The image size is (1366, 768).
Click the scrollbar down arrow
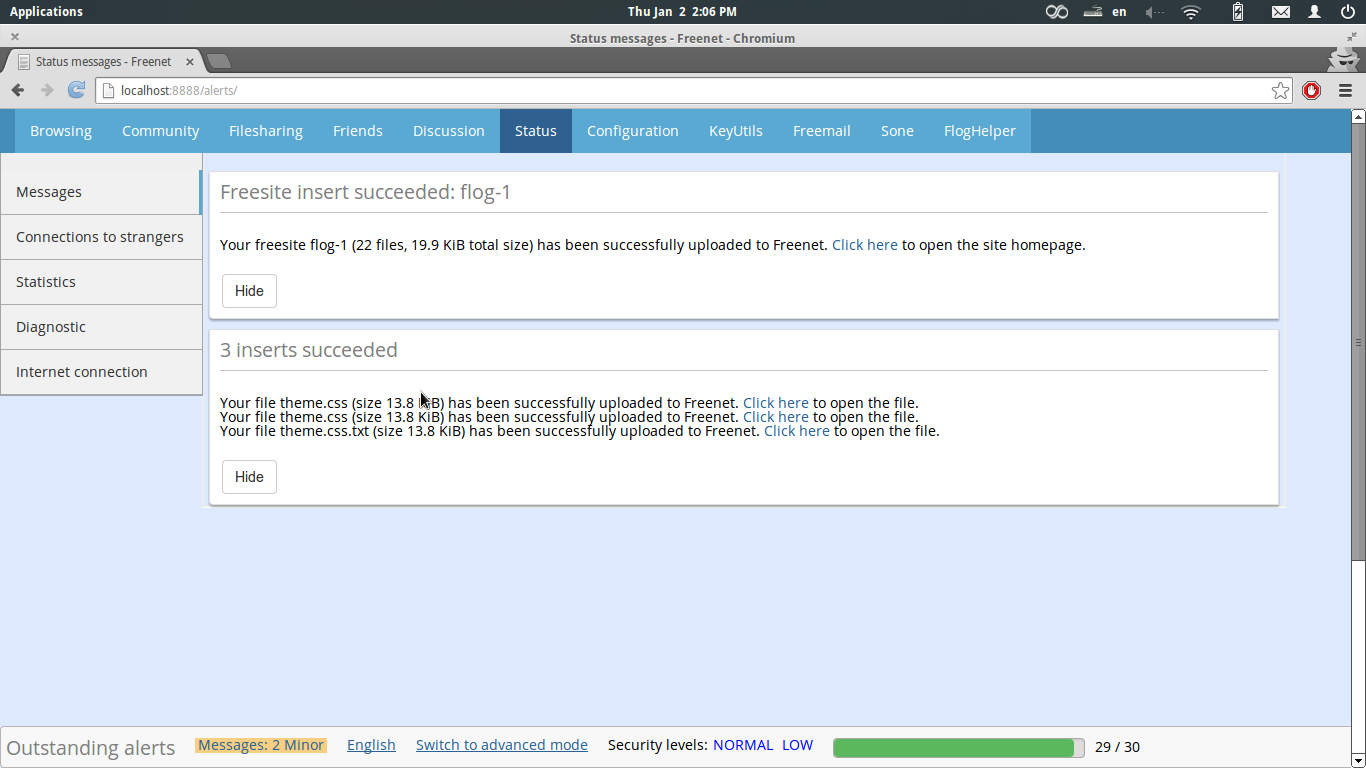point(1358,761)
